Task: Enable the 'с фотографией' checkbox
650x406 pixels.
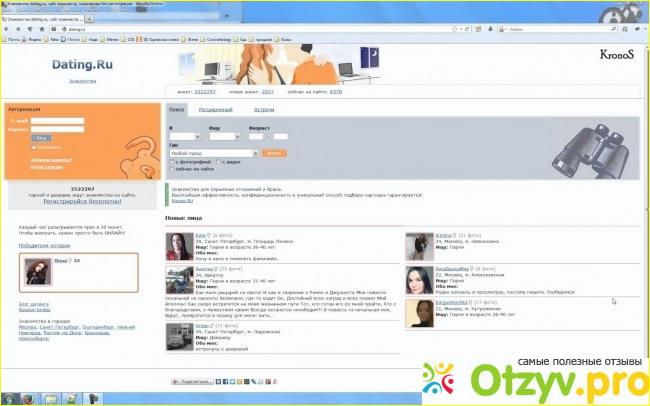Action: 171,162
